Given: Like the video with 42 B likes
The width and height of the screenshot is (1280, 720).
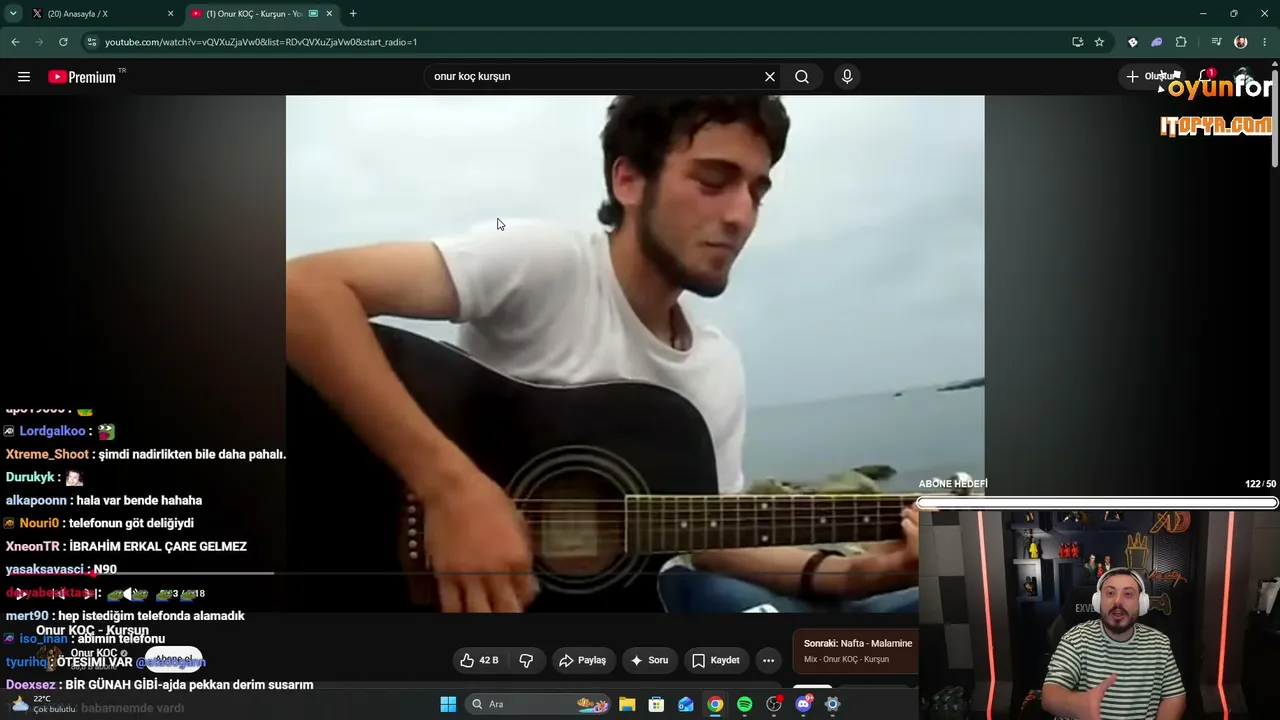Looking at the screenshot, I should (479, 660).
